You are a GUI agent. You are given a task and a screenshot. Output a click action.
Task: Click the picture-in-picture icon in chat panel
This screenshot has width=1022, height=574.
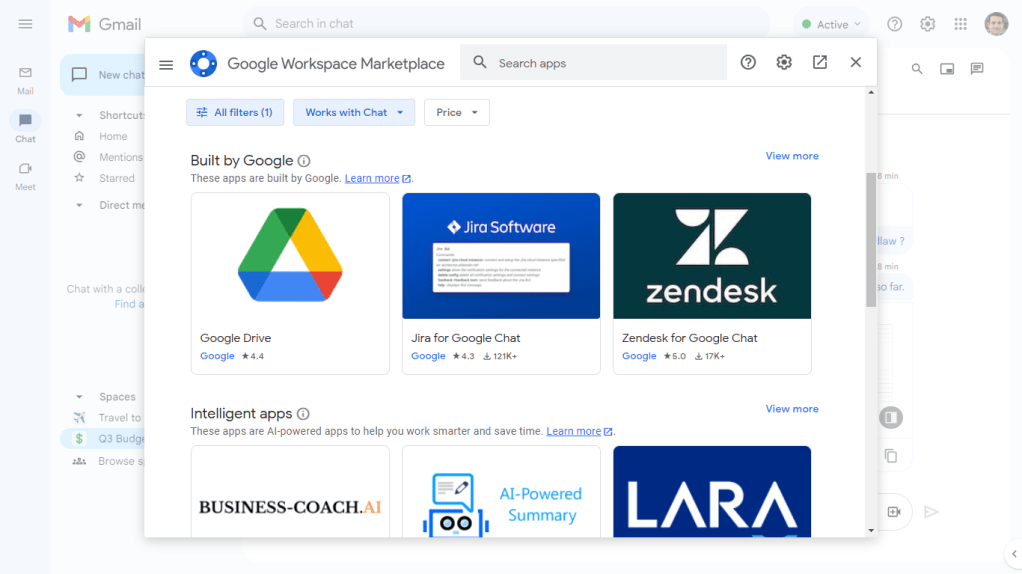(x=947, y=68)
